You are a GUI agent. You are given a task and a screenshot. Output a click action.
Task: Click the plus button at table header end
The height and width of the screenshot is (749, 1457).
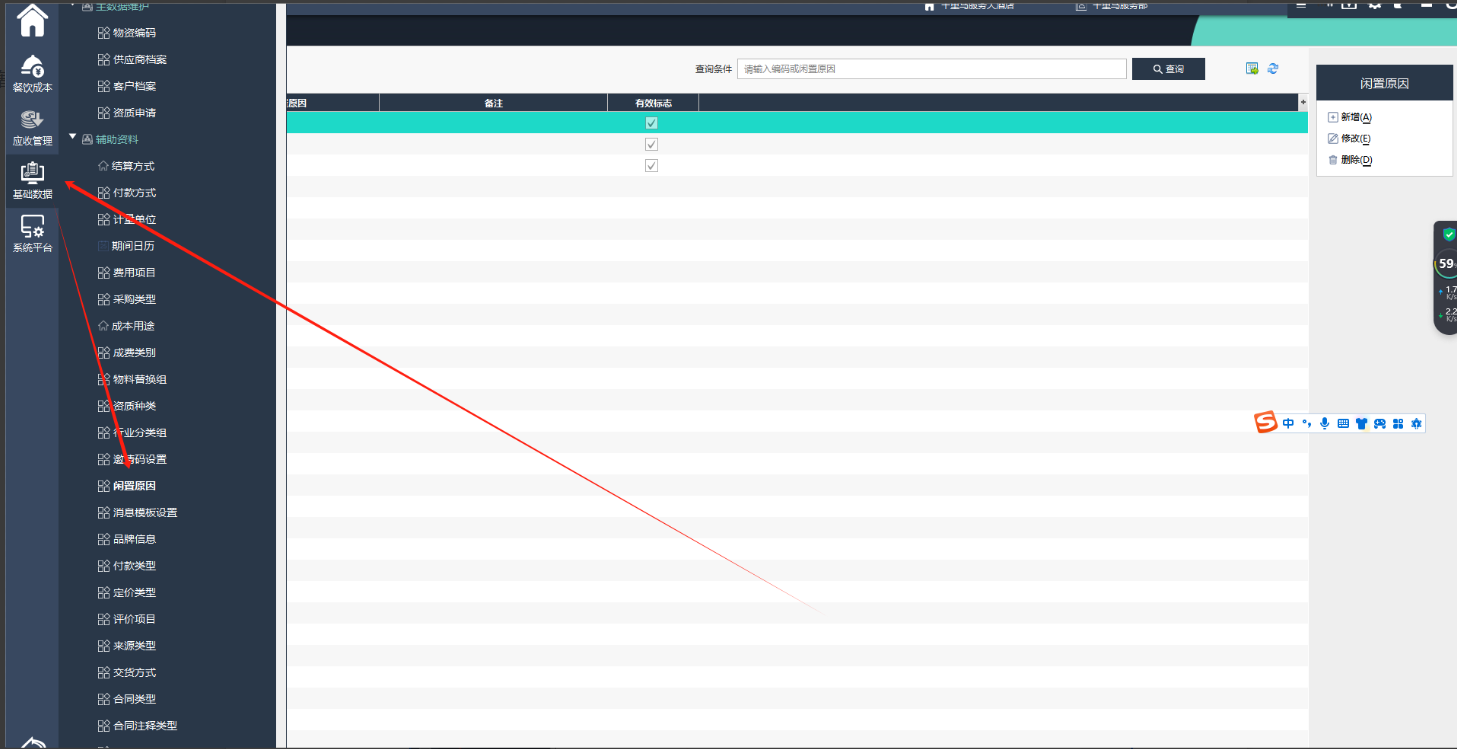click(1302, 102)
